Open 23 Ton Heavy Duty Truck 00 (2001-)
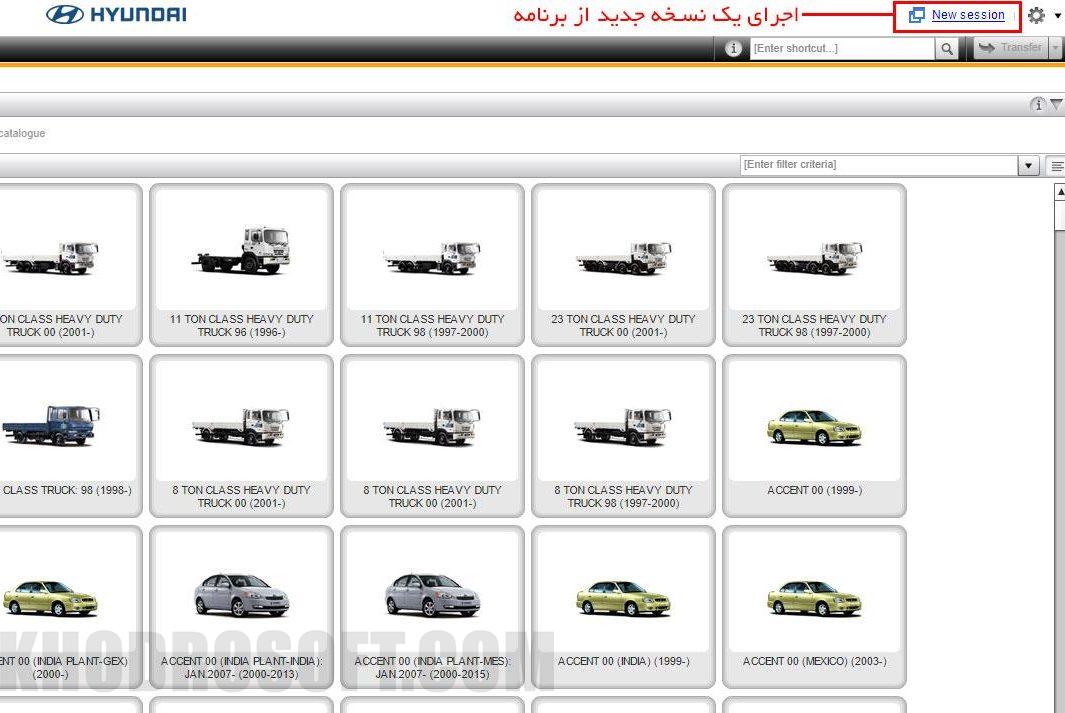Screen dimensions: 1065x713 coord(623,265)
